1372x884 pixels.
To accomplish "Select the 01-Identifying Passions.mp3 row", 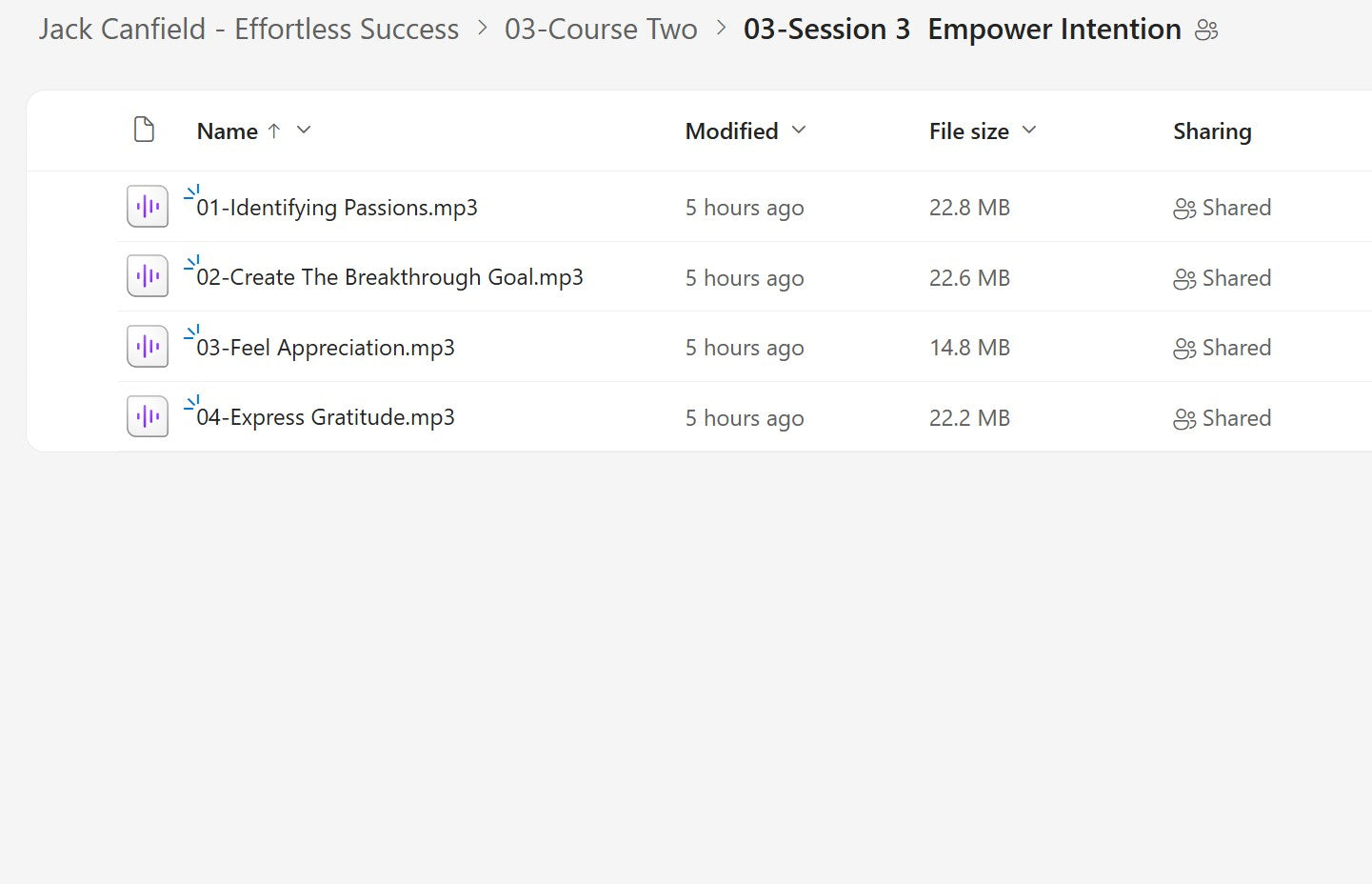I will point(338,207).
